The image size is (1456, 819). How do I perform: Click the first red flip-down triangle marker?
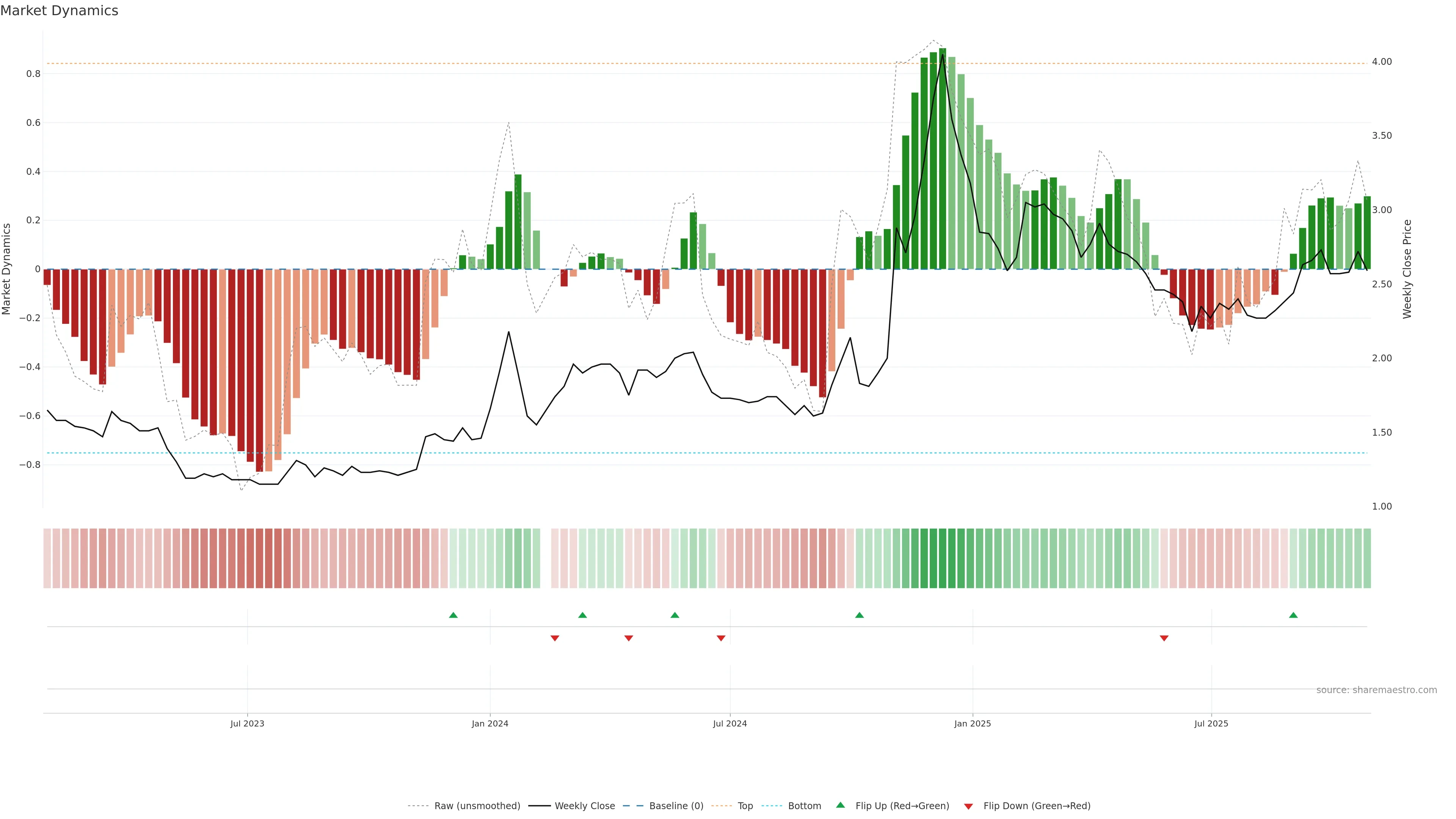tap(555, 638)
